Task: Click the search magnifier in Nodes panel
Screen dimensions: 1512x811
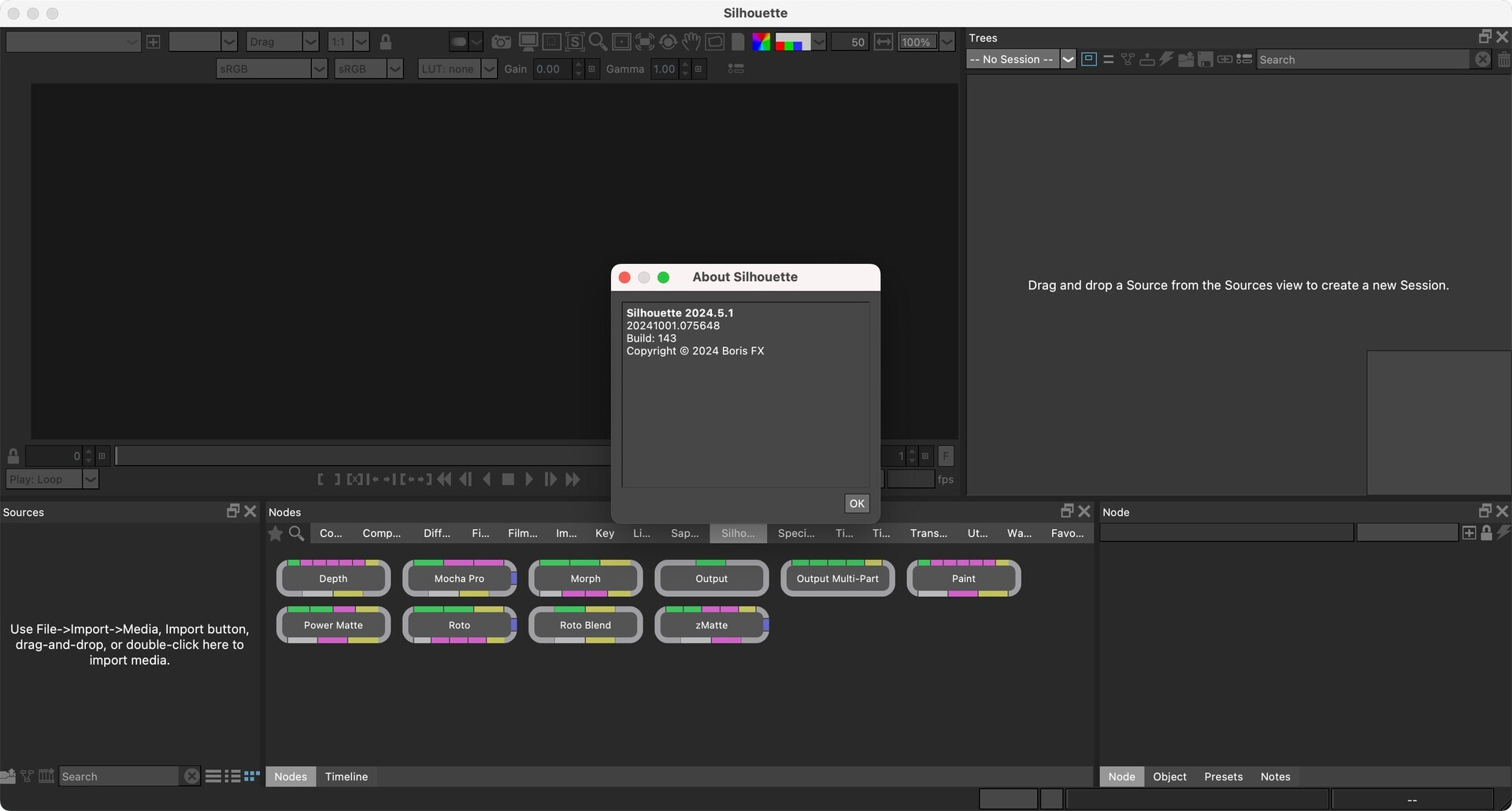Action: click(296, 534)
